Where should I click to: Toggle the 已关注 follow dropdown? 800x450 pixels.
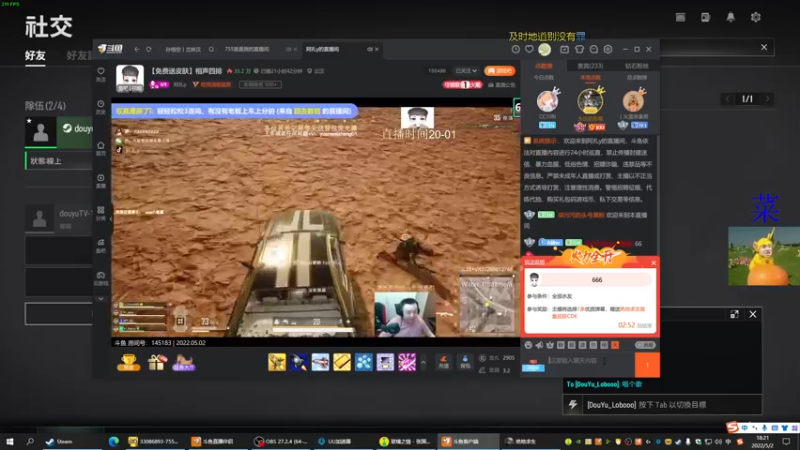(466, 71)
